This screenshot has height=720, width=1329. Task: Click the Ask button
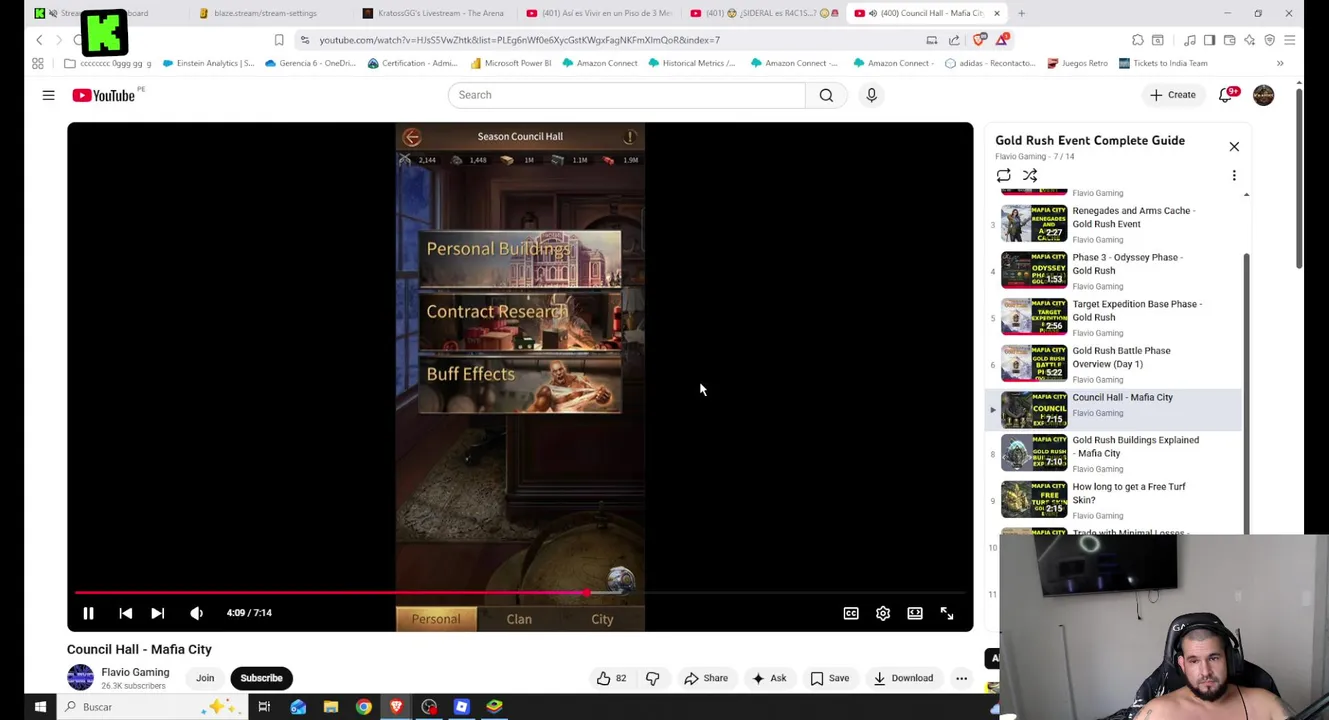[x=769, y=678]
